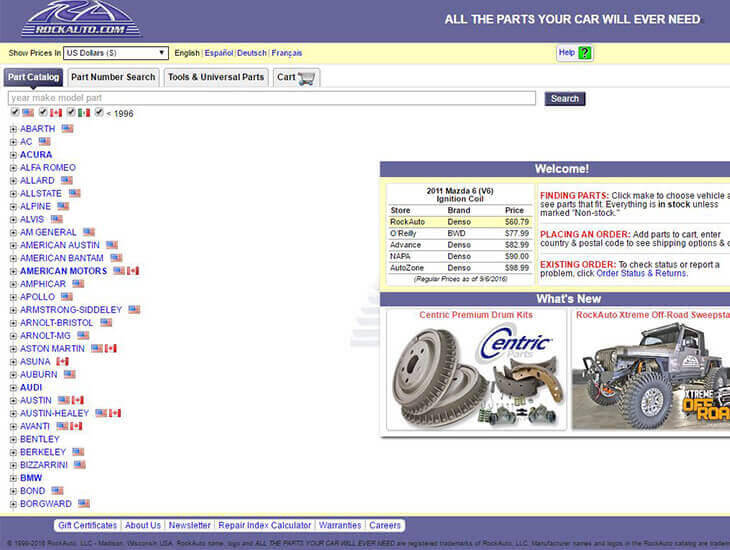This screenshot has width=730, height=550.
Task: Click the US flag next to ALLARD
Action: (67, 180)
